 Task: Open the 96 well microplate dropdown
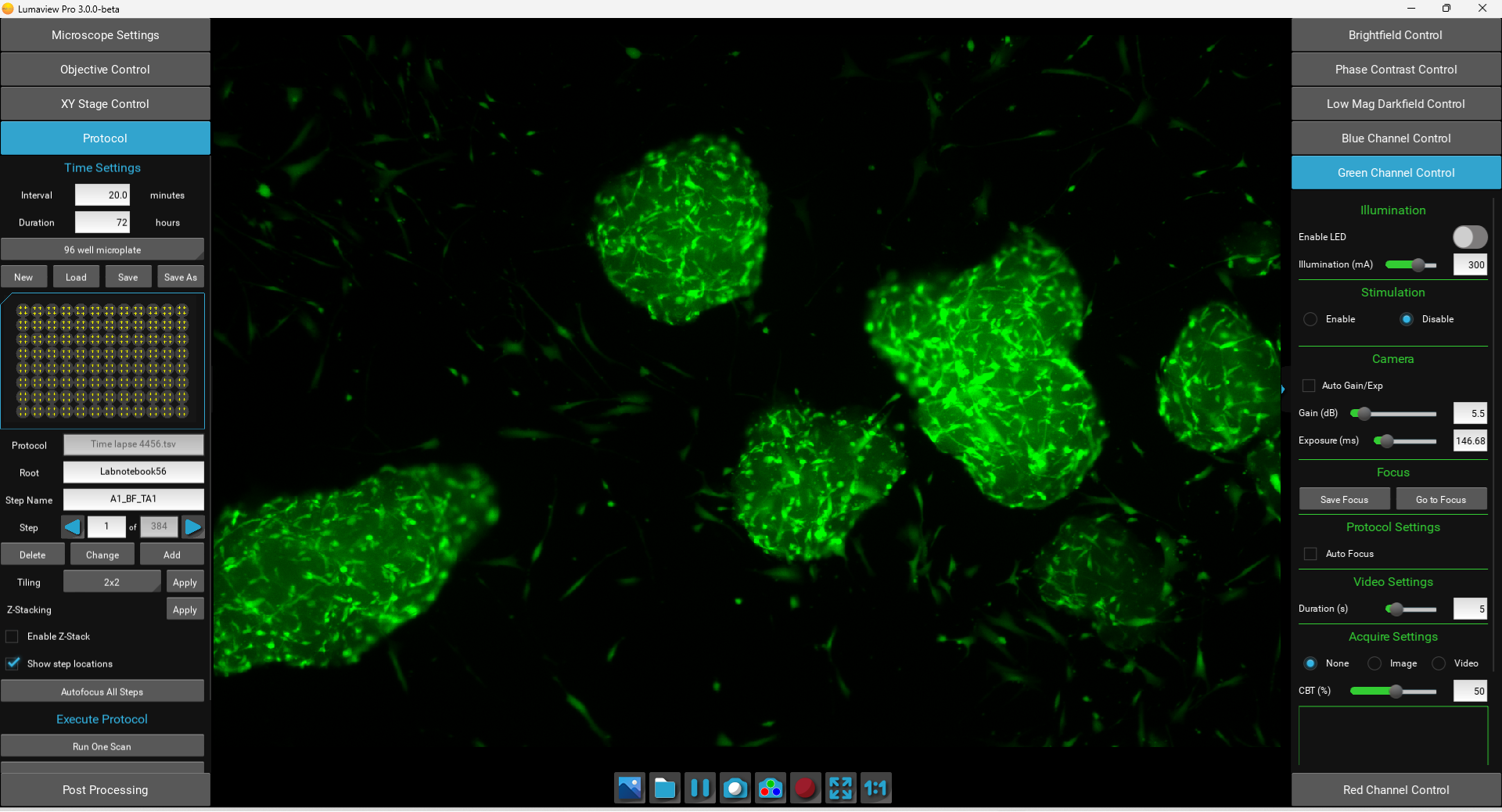coord(102,250)
